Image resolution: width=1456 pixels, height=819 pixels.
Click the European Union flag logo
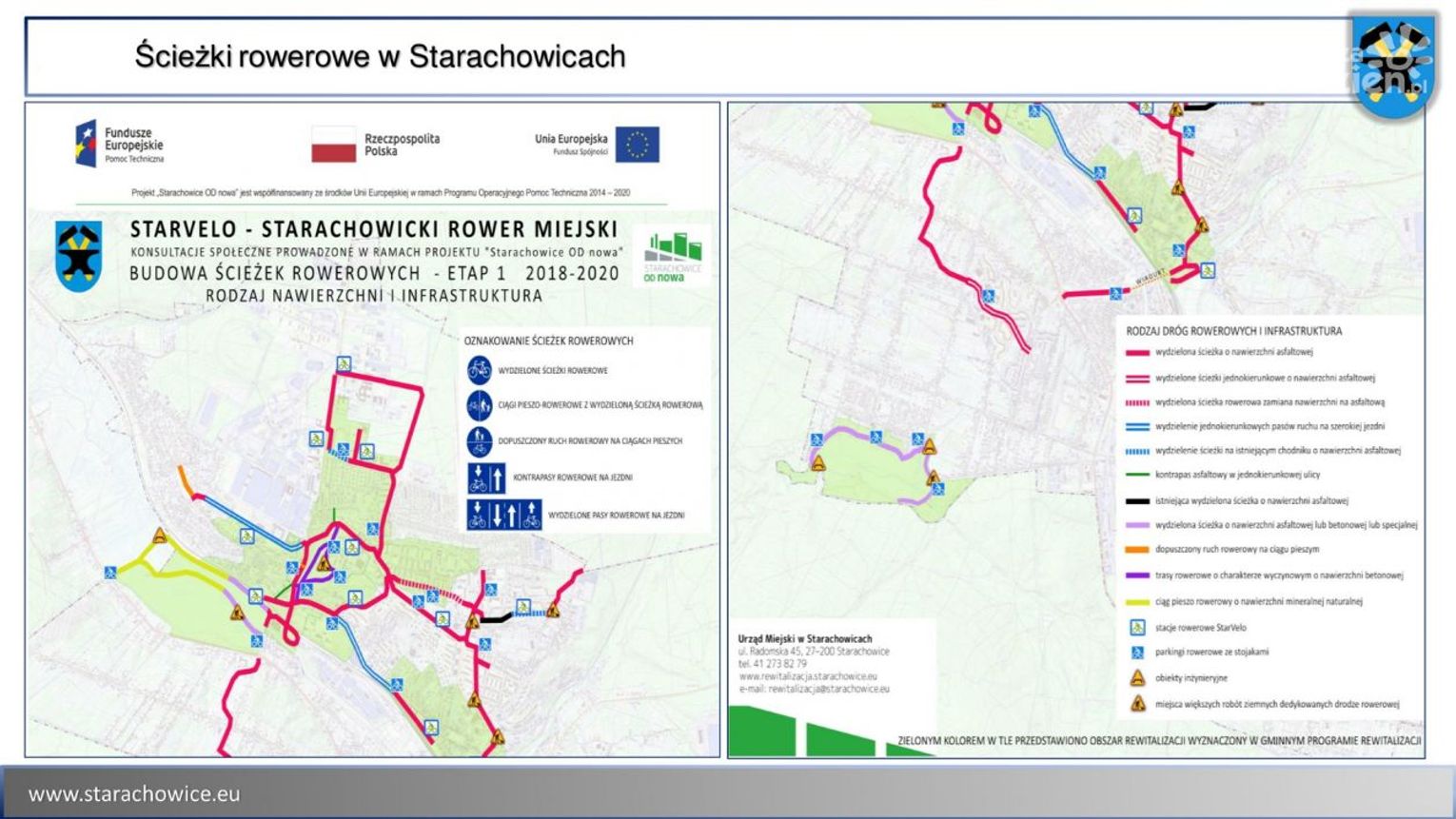[x=637, y=145]
